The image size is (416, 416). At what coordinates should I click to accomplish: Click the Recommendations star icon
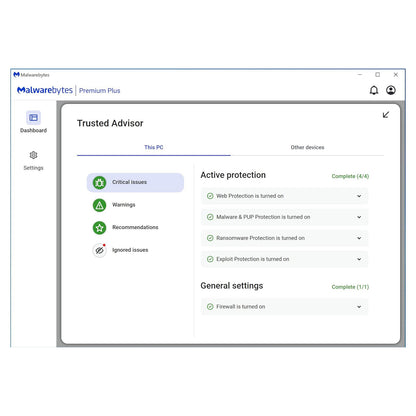[x=99, y=228]
